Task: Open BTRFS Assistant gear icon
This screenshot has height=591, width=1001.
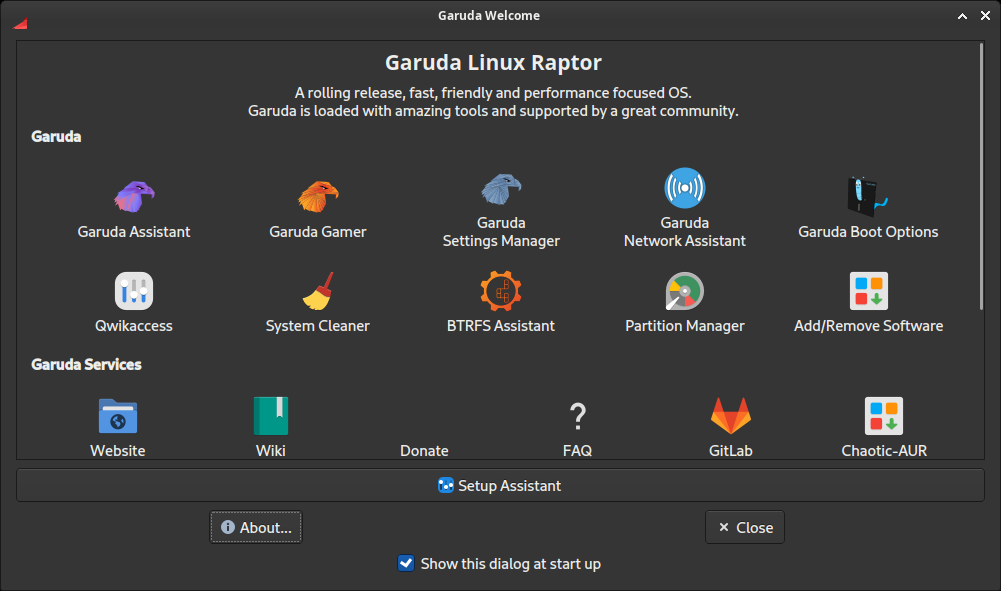Action: (x=501, y=291)
